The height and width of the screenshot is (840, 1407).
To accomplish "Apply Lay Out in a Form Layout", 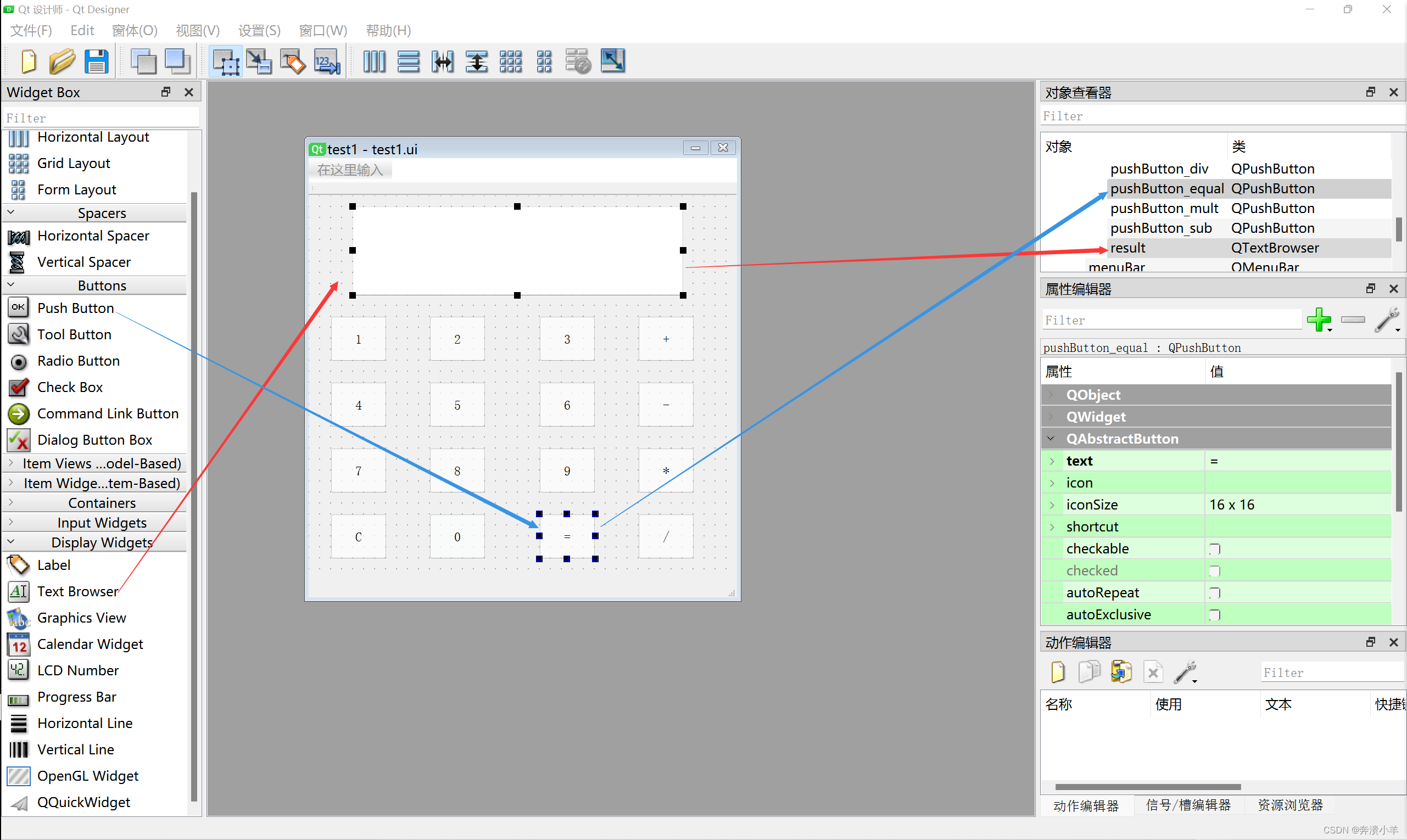I will [x=544, y=61].
